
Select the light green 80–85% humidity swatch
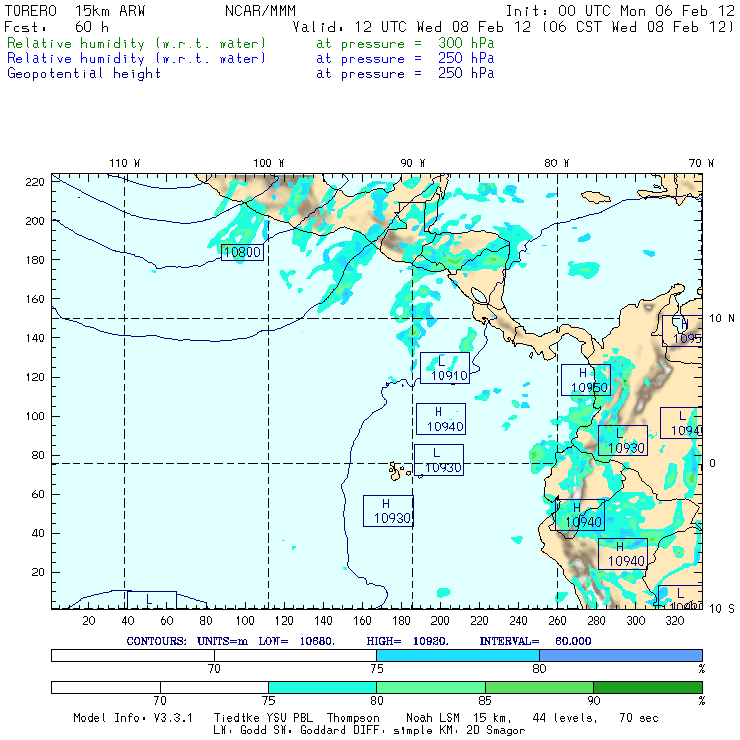coord(431,687)
